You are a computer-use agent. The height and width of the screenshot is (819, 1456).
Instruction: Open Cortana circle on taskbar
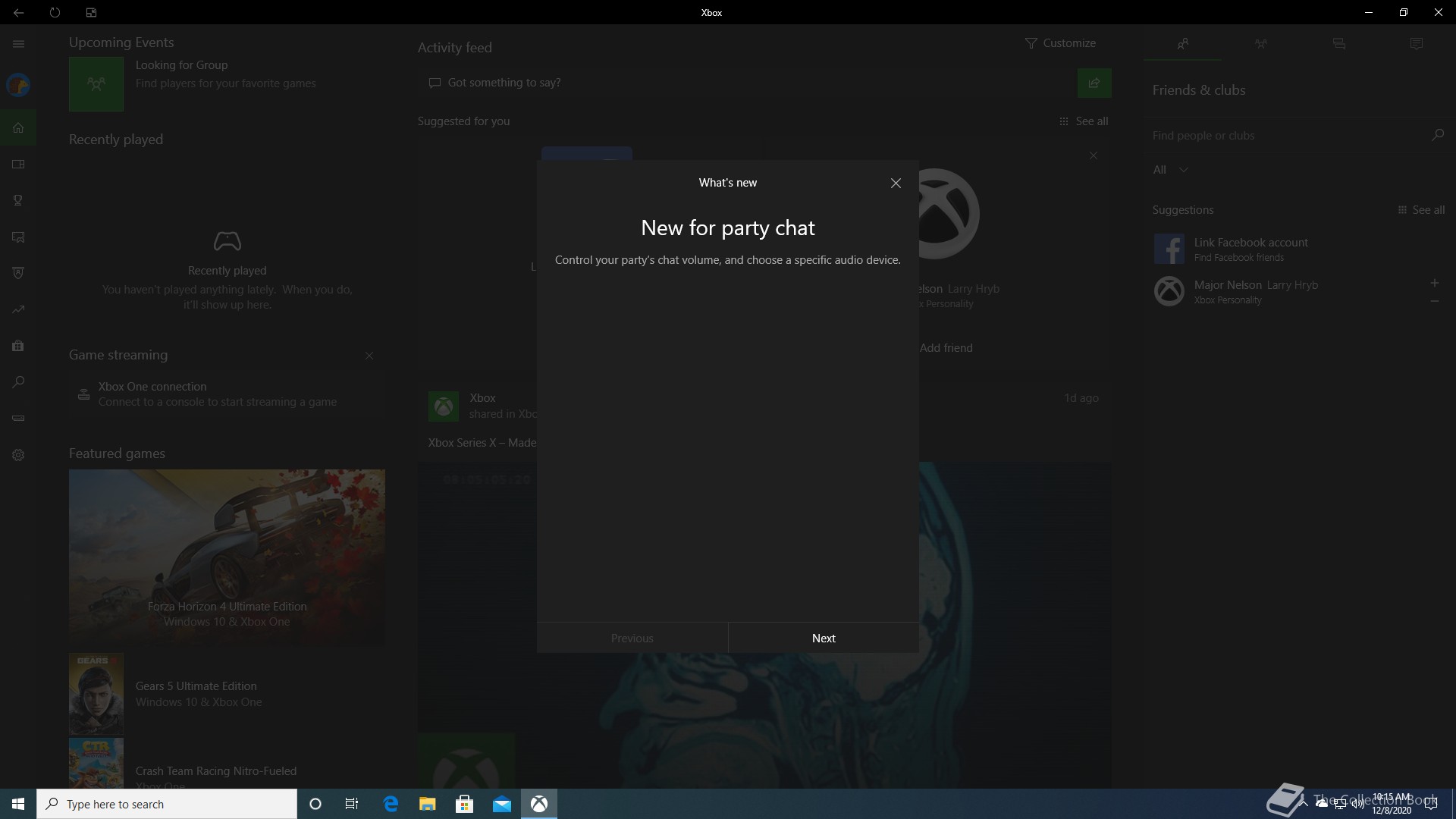[315, 804]
